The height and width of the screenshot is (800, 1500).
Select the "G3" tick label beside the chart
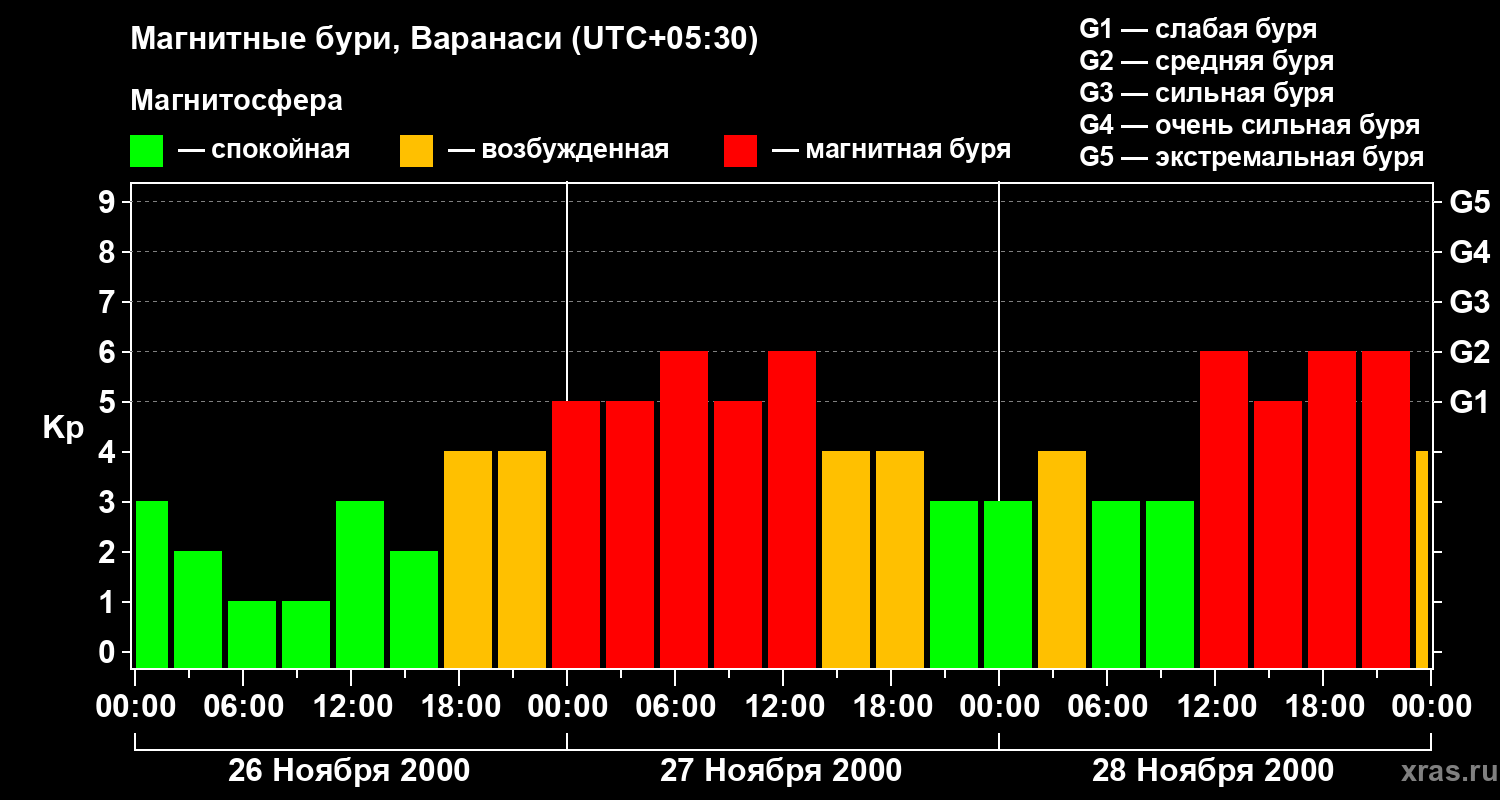point(1469,302)
